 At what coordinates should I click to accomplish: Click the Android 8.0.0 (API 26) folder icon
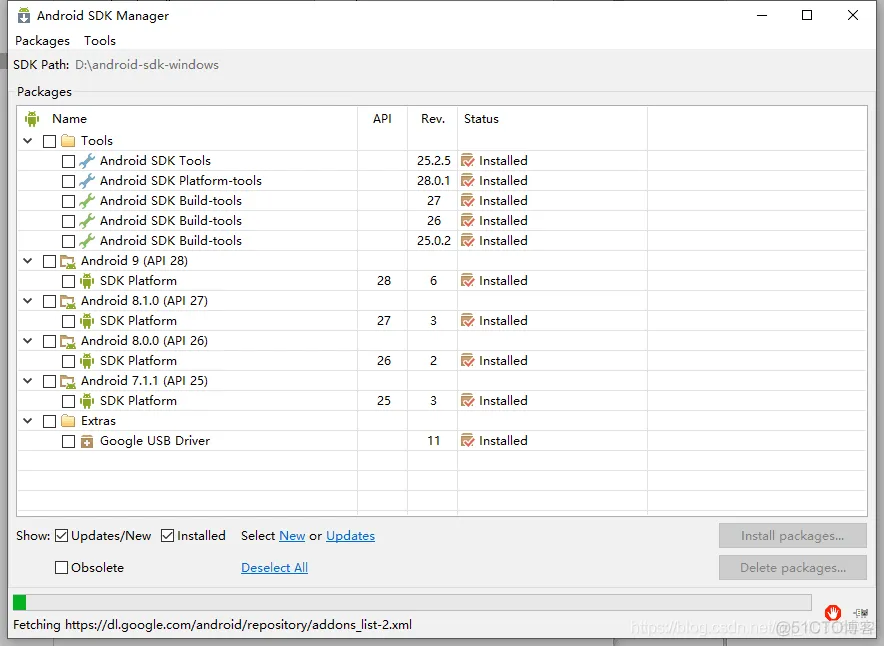pyautogui.click(x=68, y=341)
